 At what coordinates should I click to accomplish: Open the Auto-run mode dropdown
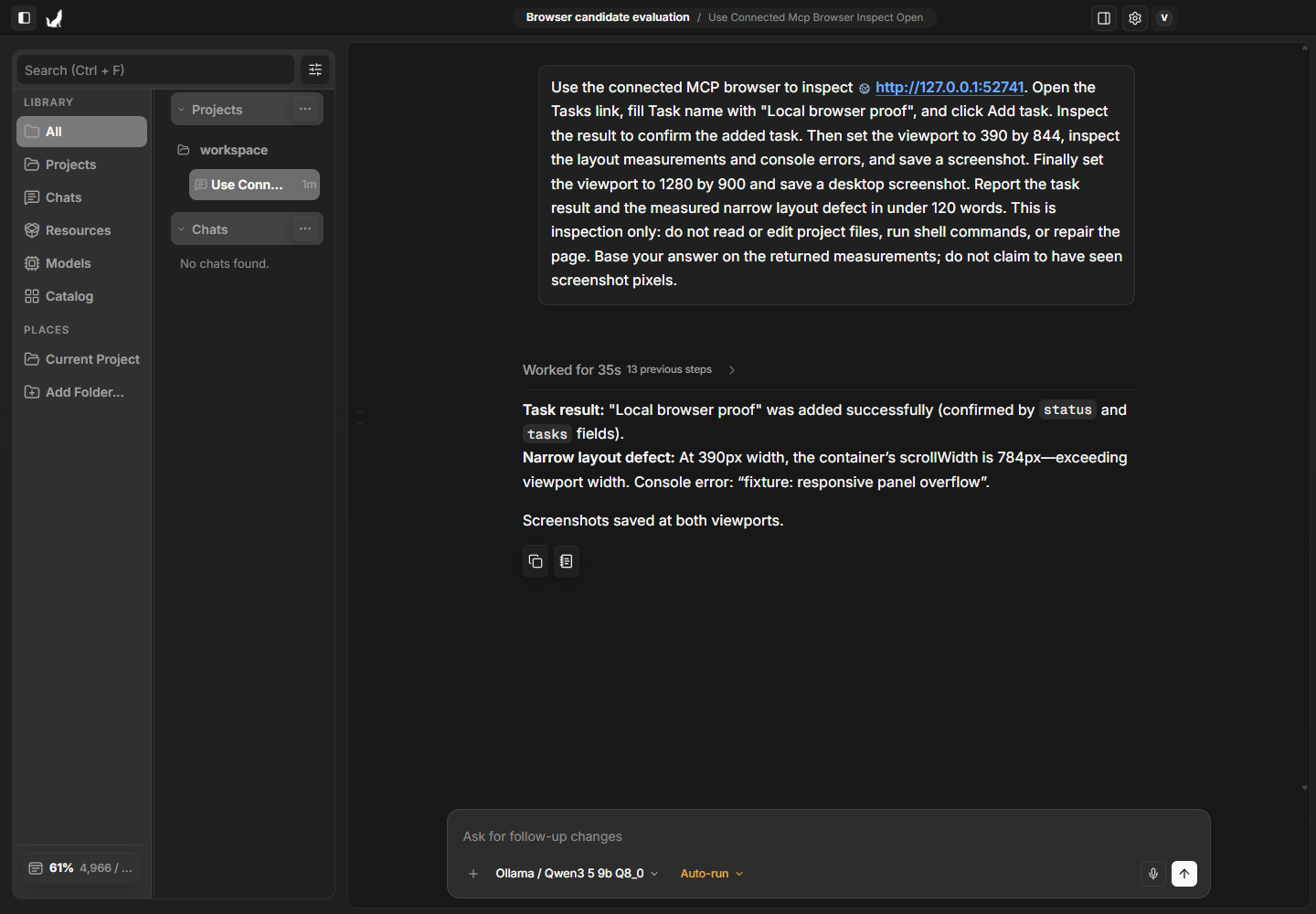pos(712,874)
